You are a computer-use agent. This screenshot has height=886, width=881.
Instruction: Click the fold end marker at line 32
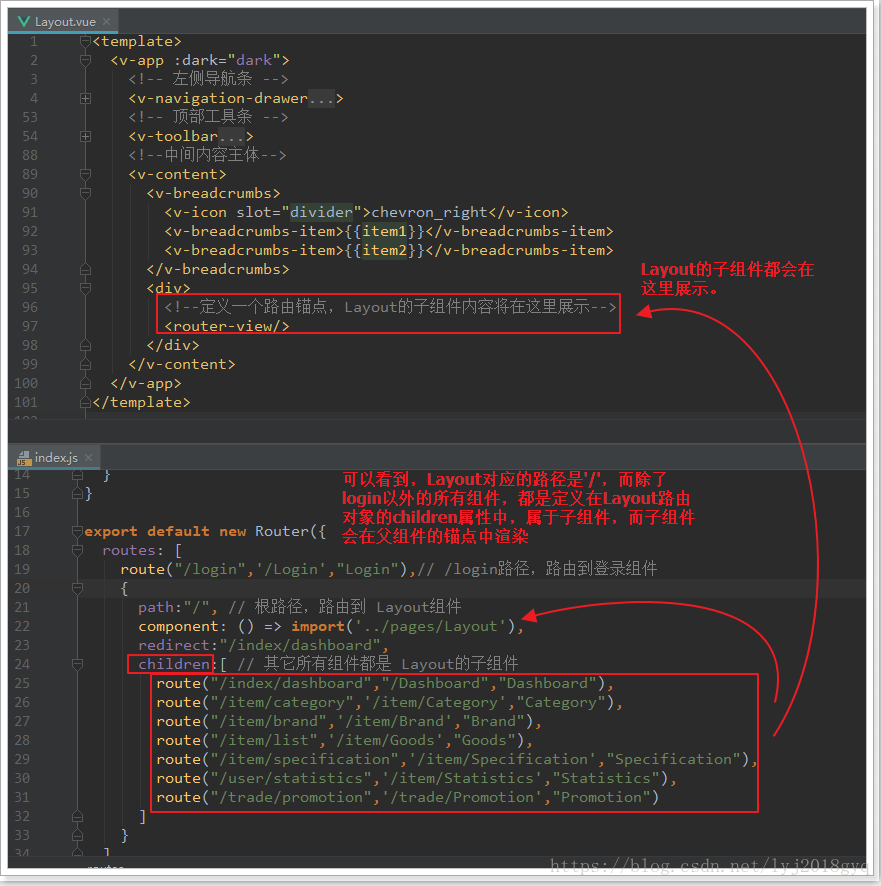click(77, 816)
